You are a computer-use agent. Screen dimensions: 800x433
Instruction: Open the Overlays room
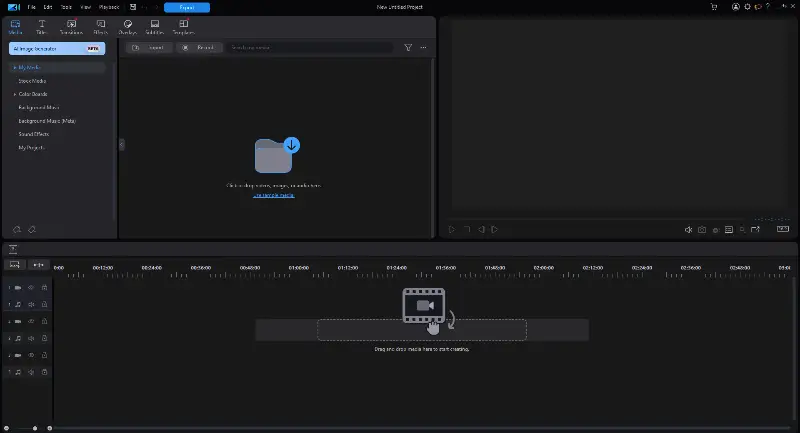pos(128,27)
